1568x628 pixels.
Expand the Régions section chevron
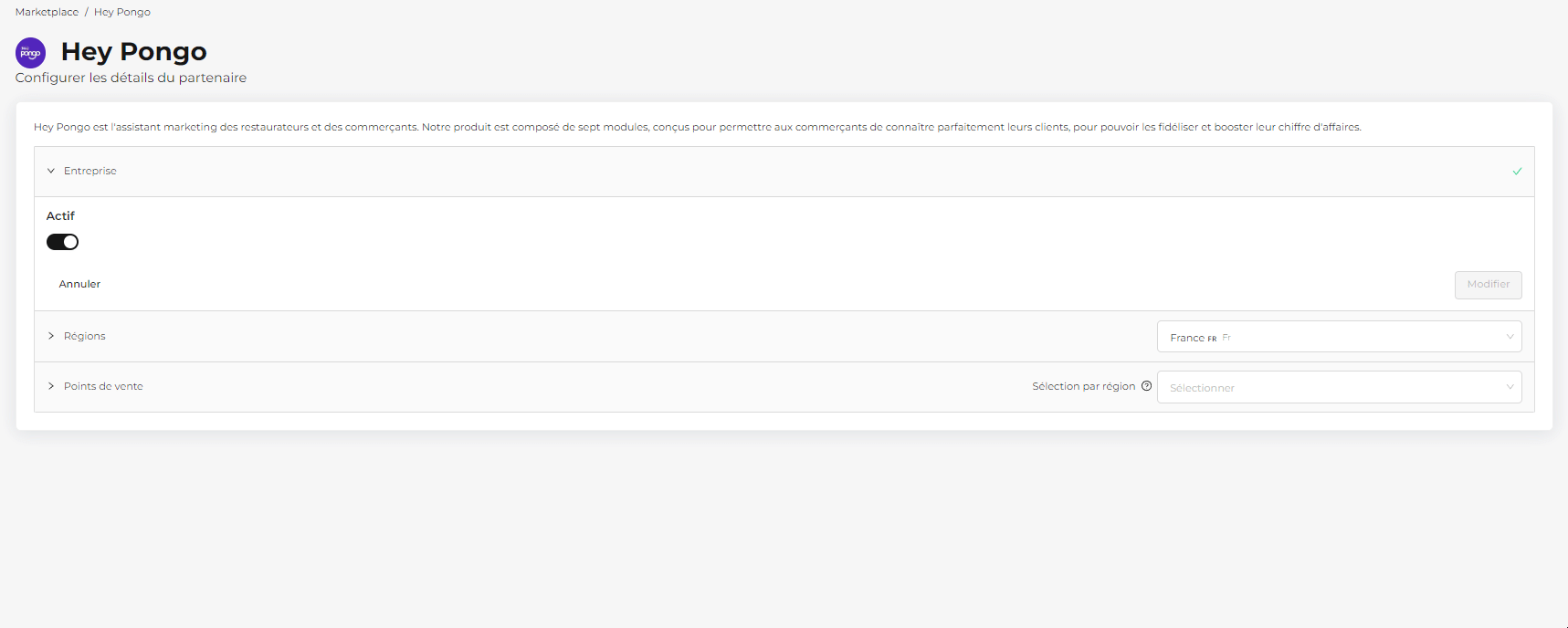pyautogui.click(x=51, y=336)
